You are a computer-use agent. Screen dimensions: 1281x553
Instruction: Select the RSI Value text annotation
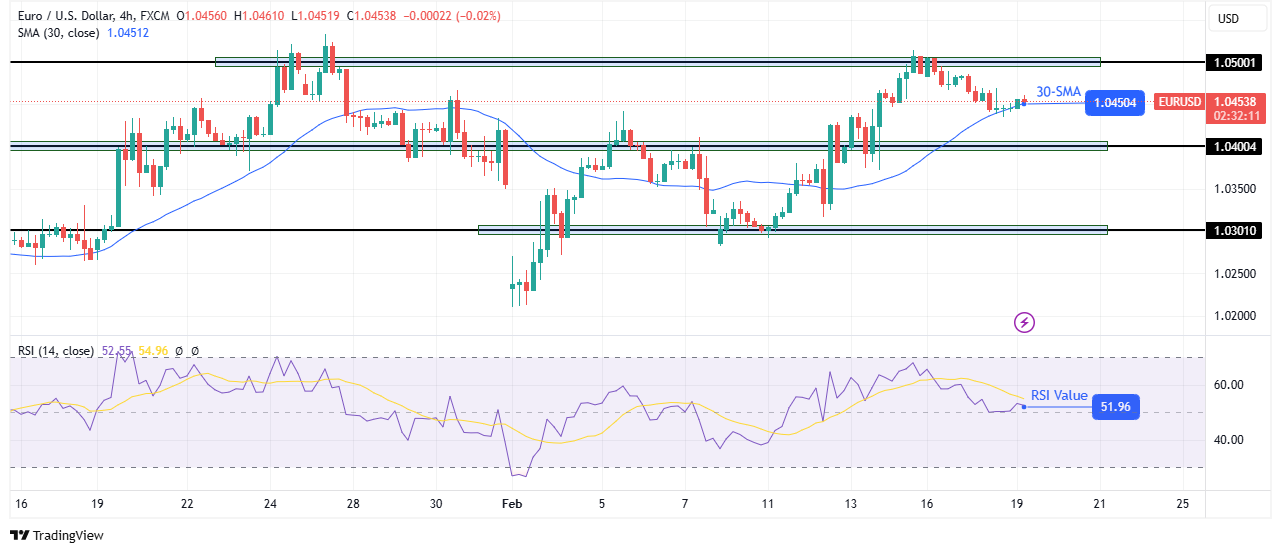1058,395
